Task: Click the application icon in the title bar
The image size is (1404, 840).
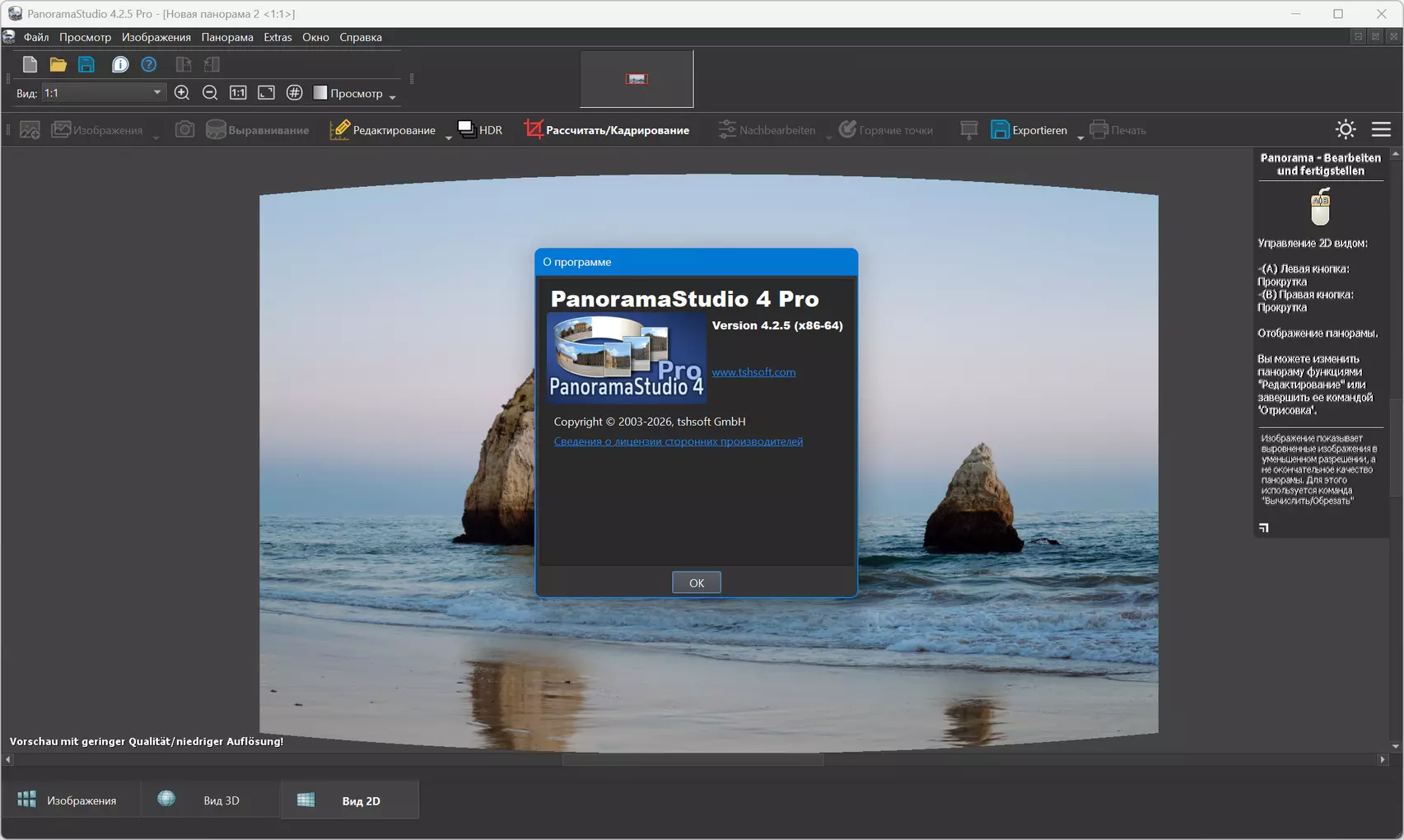Action: [15, 14]
